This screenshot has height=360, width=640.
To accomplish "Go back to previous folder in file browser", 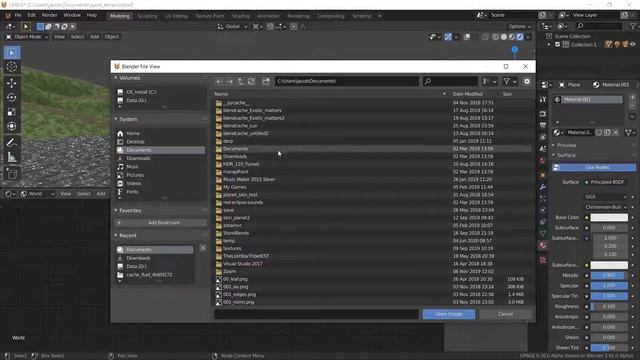I will 219,81.
